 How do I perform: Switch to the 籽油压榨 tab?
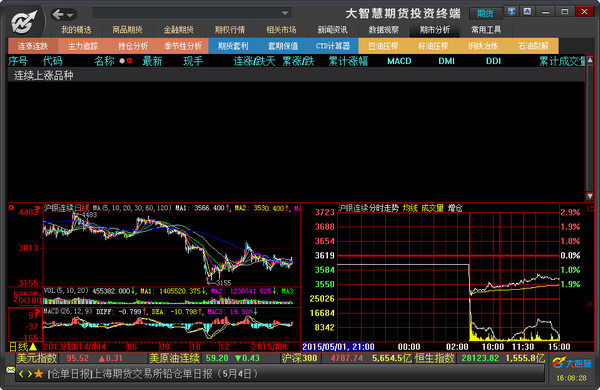433,46
